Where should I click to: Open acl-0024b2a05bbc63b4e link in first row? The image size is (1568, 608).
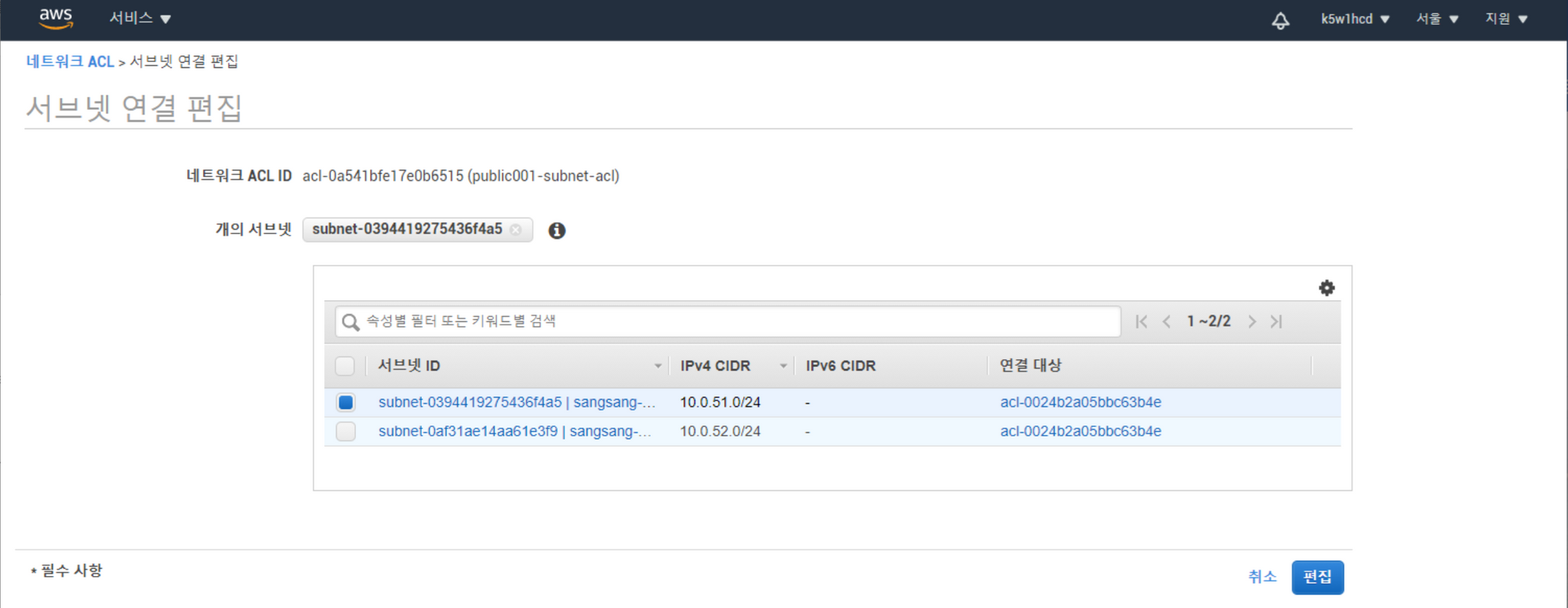coord(1080,403)
